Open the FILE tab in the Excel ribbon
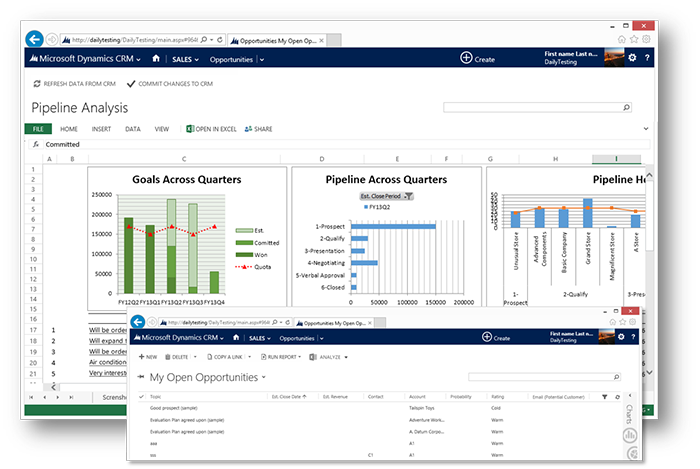Screen dimensions: 700x469 [x=38, y=129]
